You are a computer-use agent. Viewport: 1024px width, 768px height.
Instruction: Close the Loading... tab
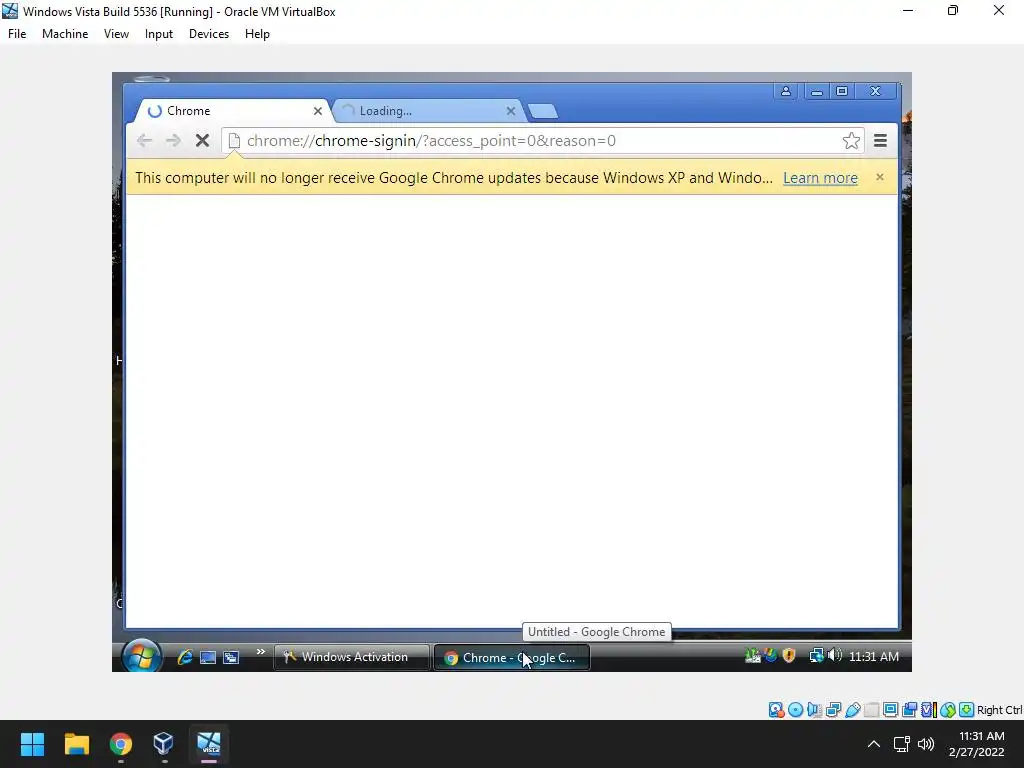[x=511, y=111]
